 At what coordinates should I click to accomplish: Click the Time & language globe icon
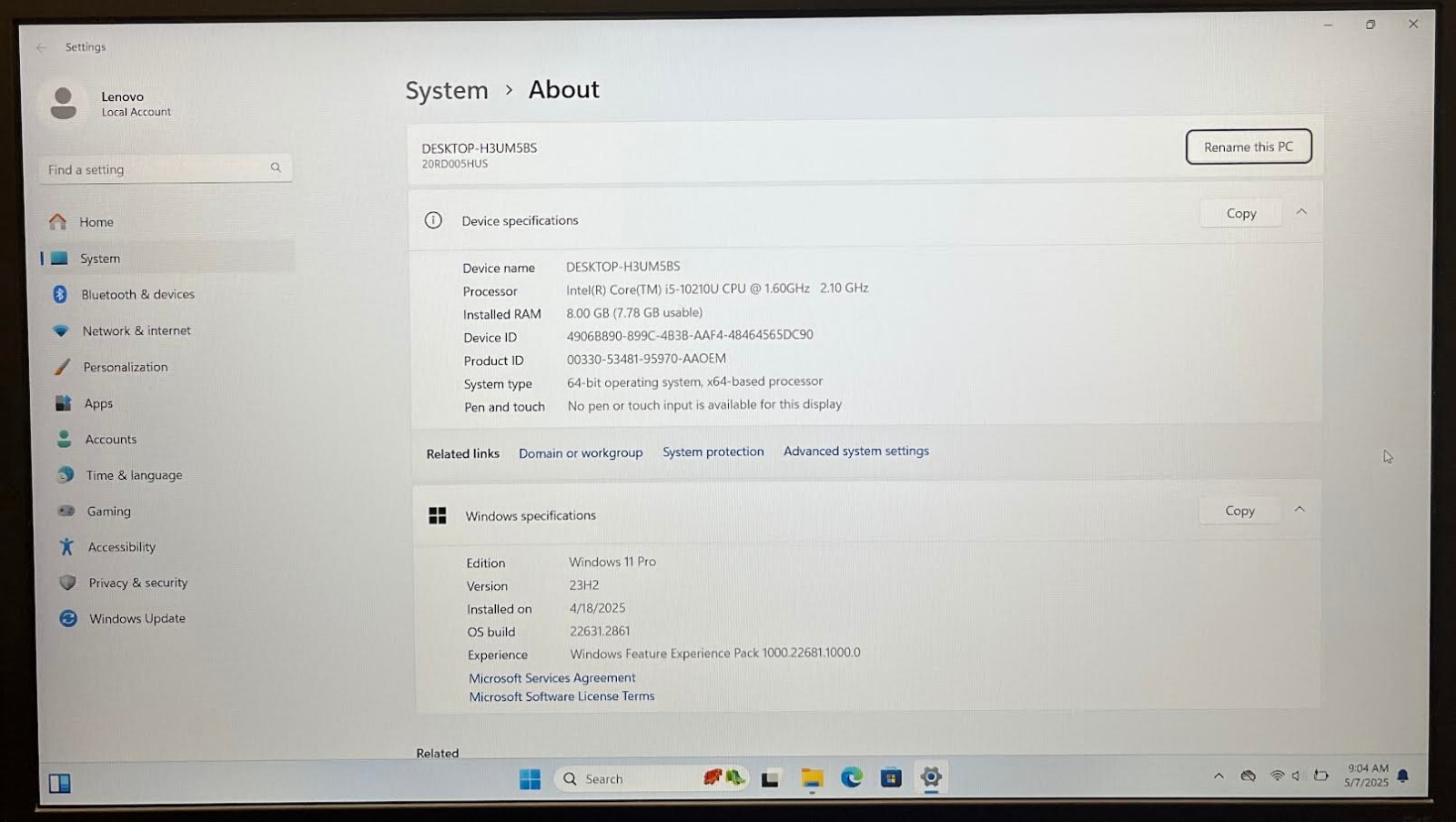point(66,475)
